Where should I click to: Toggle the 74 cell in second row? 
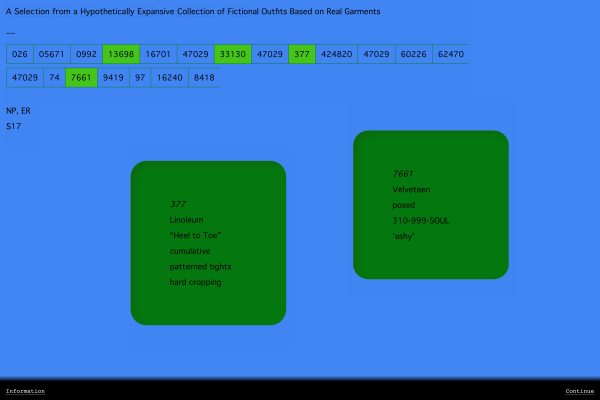(54, 77)
